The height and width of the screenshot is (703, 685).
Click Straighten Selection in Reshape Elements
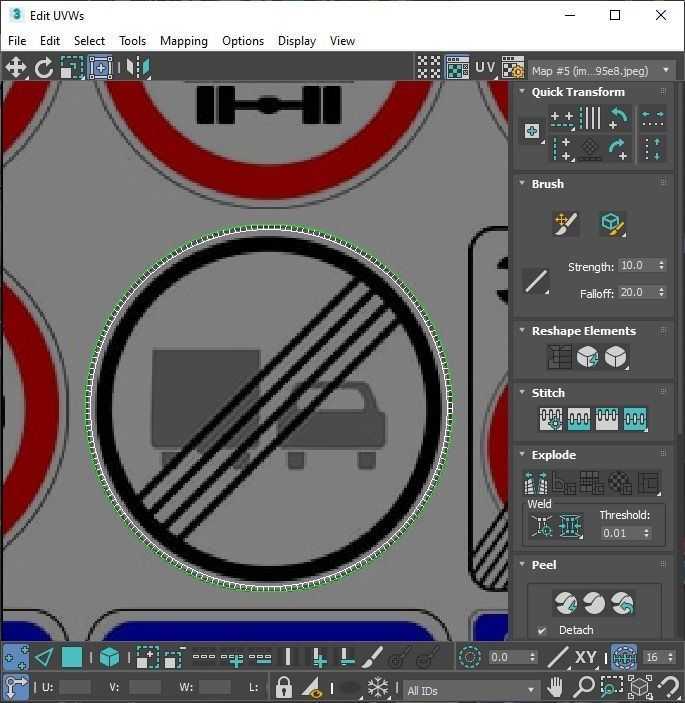[559, 357]
